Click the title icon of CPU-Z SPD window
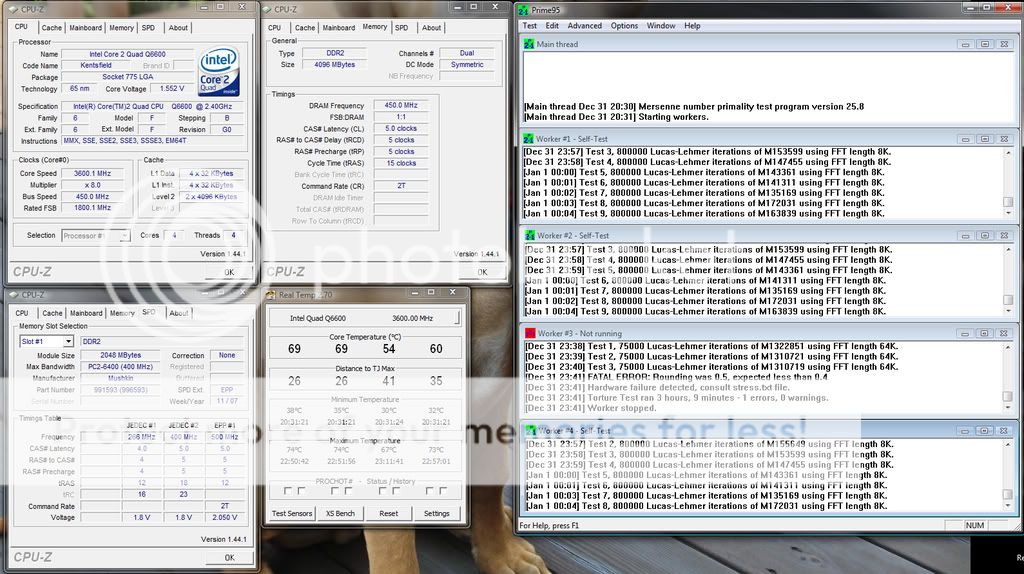Image resolution: width=1024 pixels, height=574 pixels. tap(14, 295)
